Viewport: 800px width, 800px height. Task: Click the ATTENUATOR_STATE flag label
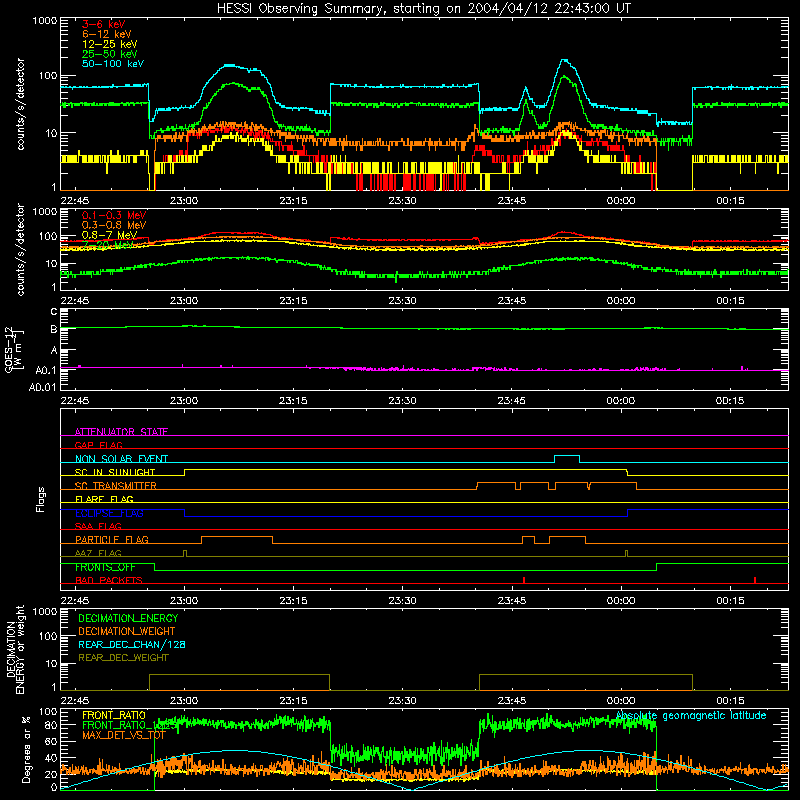tap(121, 432)
